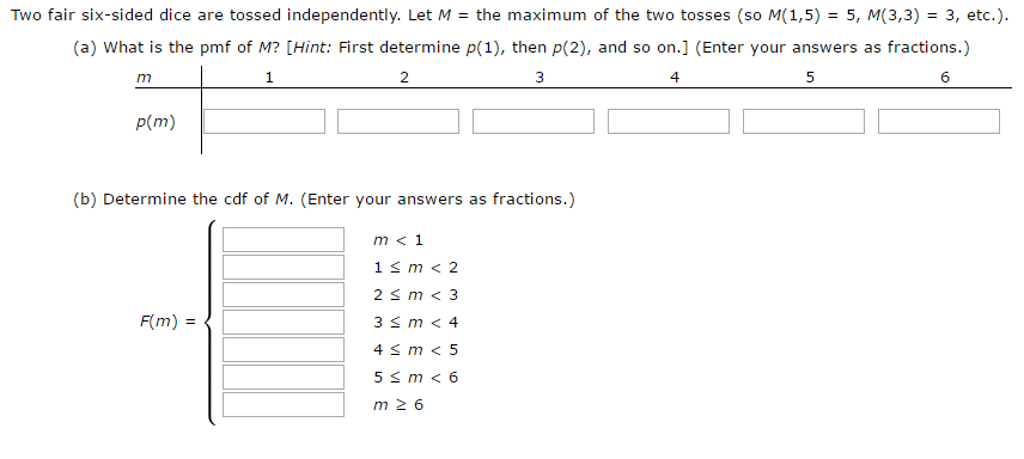This screenshot has width=1024, height=459.
Task: Focus the p(m) answer field for m = 6
Action: pyautogui.click(x=939, y=122)
